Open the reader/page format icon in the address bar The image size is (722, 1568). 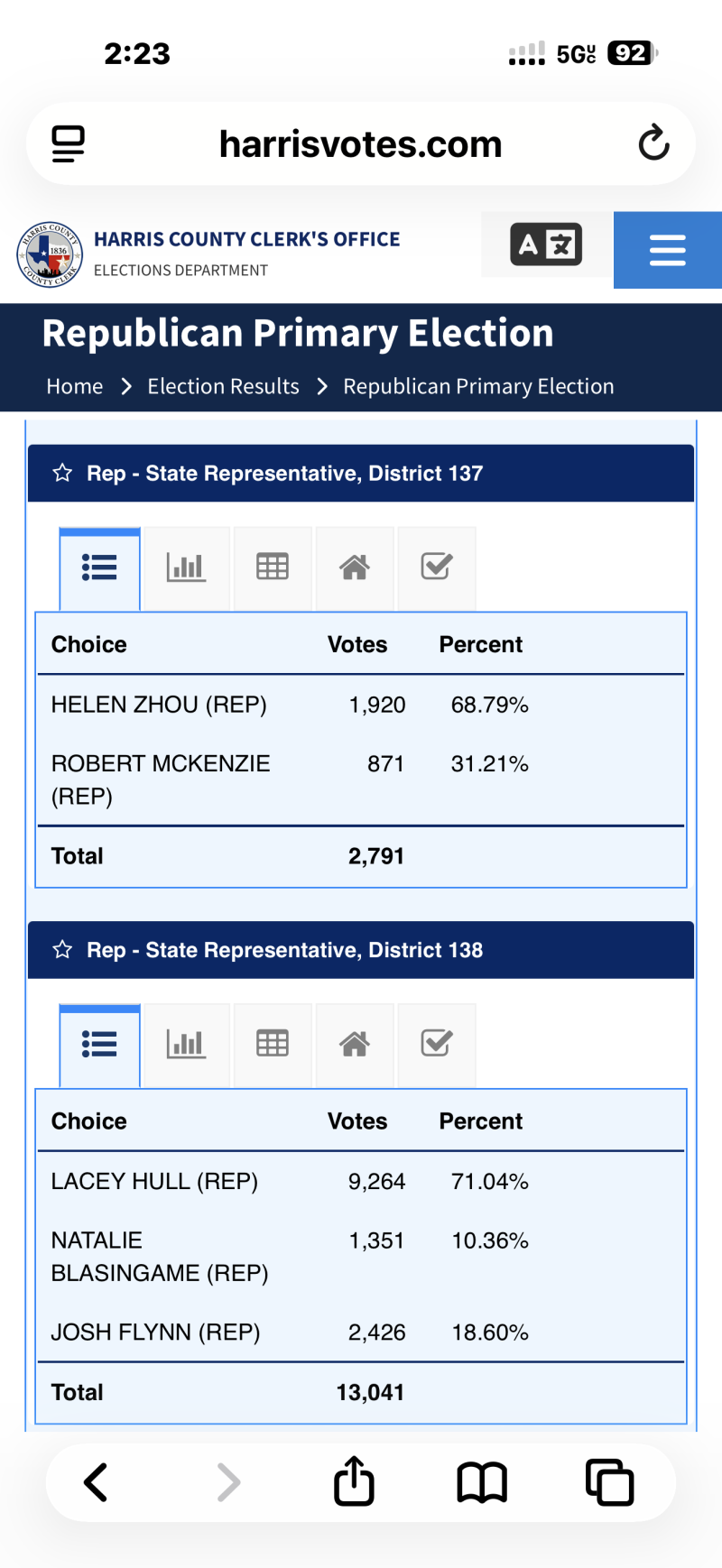69,143
